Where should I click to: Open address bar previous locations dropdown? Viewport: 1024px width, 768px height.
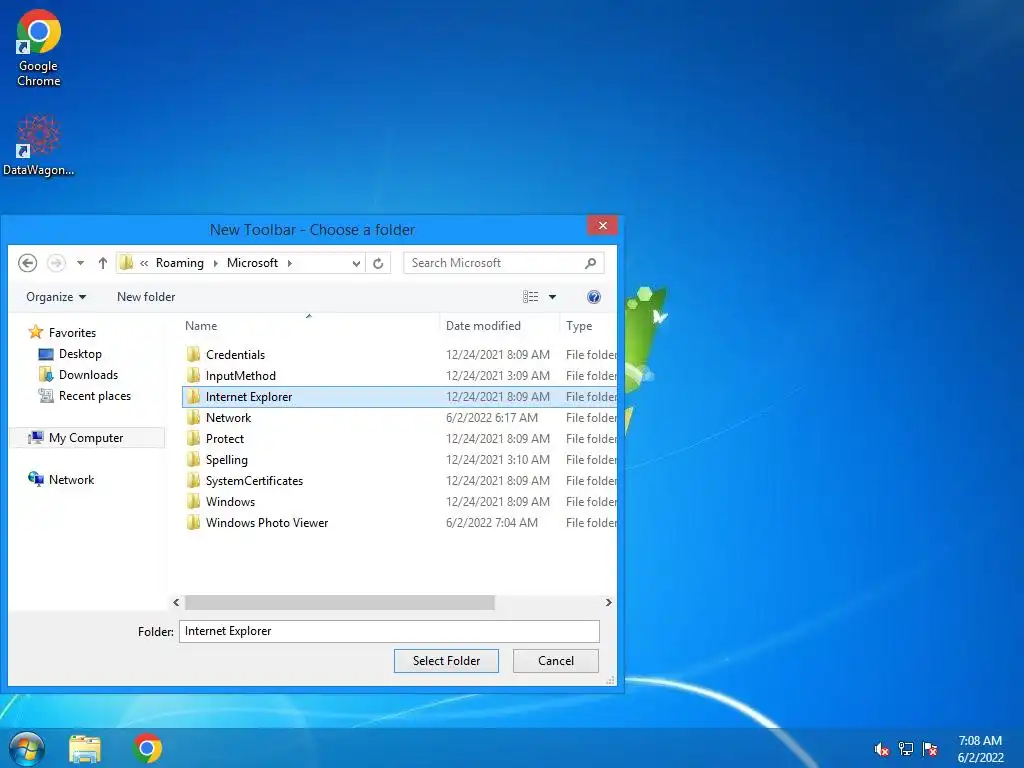[356, 263]
